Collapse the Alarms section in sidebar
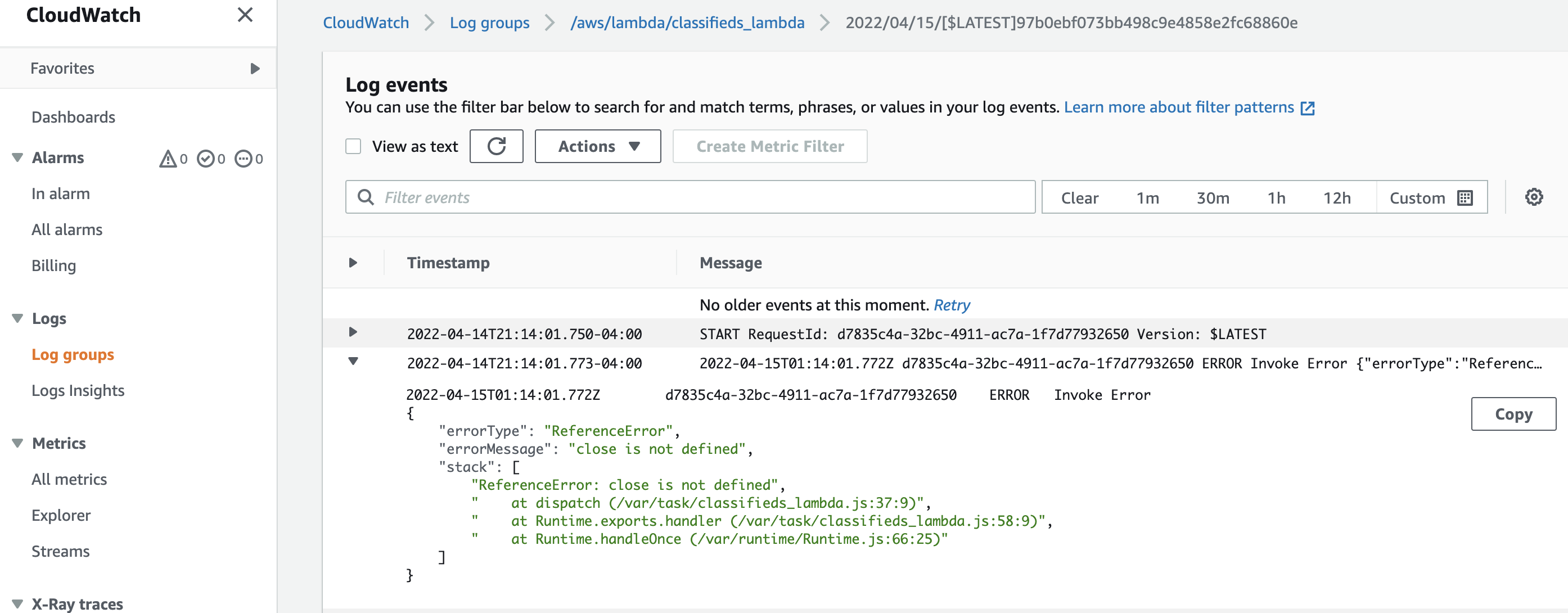Viewport: 1568px width, 613px height. click(16, 157)
